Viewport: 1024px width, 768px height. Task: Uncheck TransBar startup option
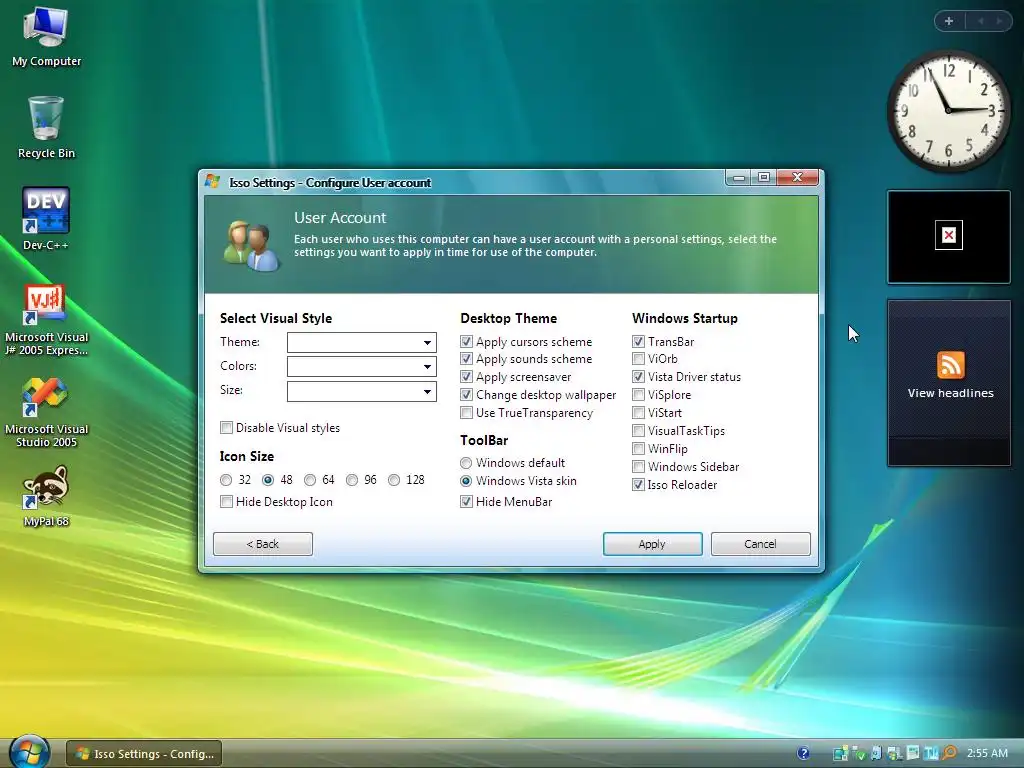639,342
